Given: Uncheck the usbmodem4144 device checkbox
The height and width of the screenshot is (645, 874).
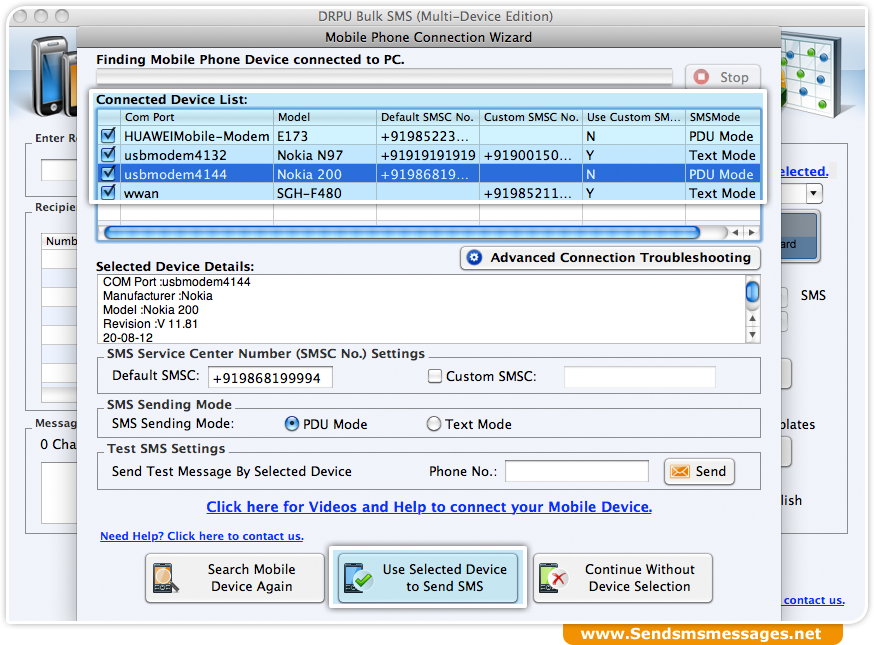Looking at the screenshot, I should (x=108, y=173).
